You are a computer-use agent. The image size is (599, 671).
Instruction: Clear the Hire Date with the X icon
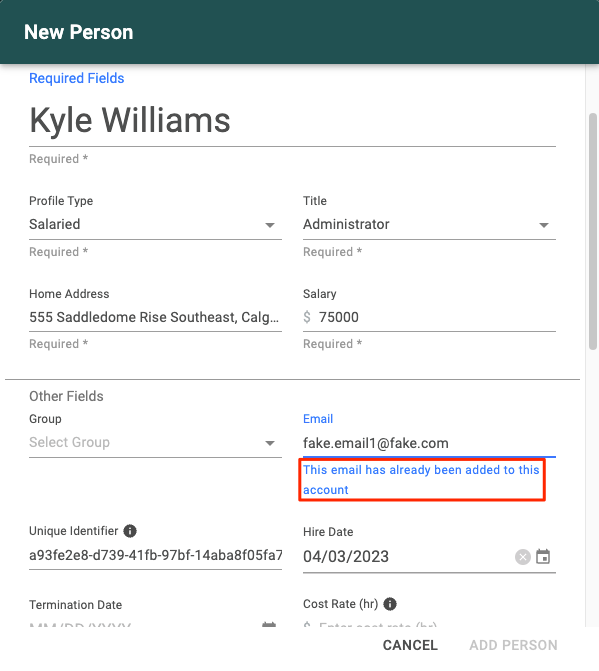coord(523,557)
